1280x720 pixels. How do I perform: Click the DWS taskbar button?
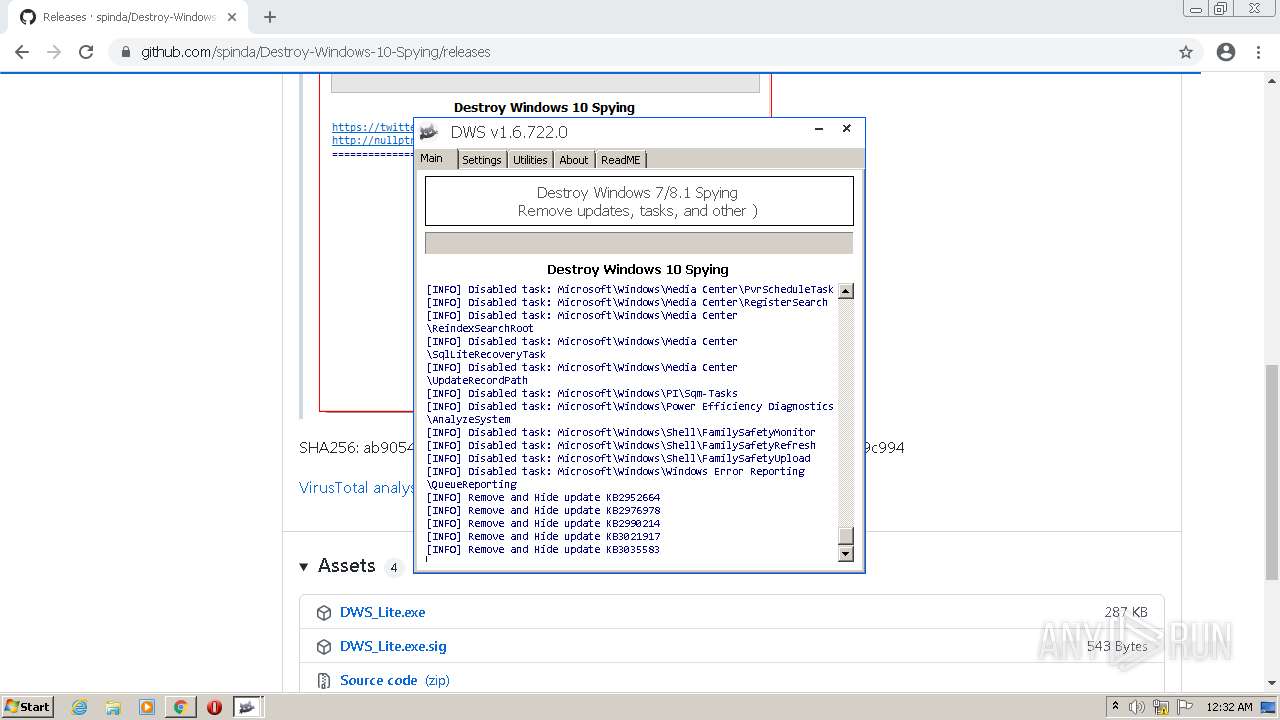[x=247, y=707]
